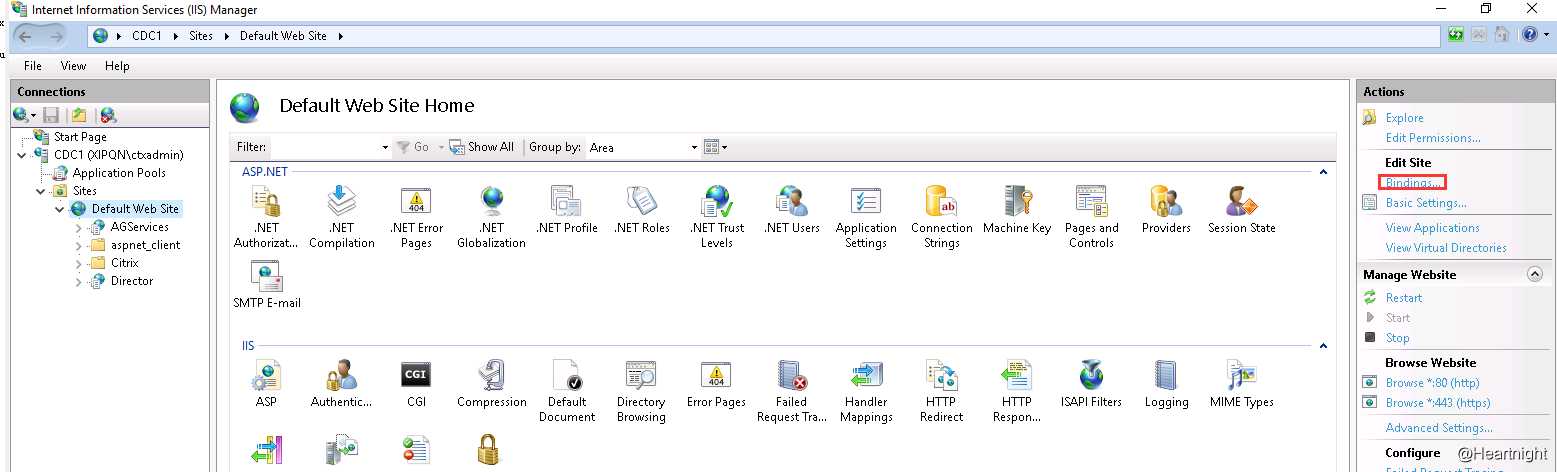This screenshot has width=1557, height=472.
Task: Restart the website
Action: (x=1403, y=298)
